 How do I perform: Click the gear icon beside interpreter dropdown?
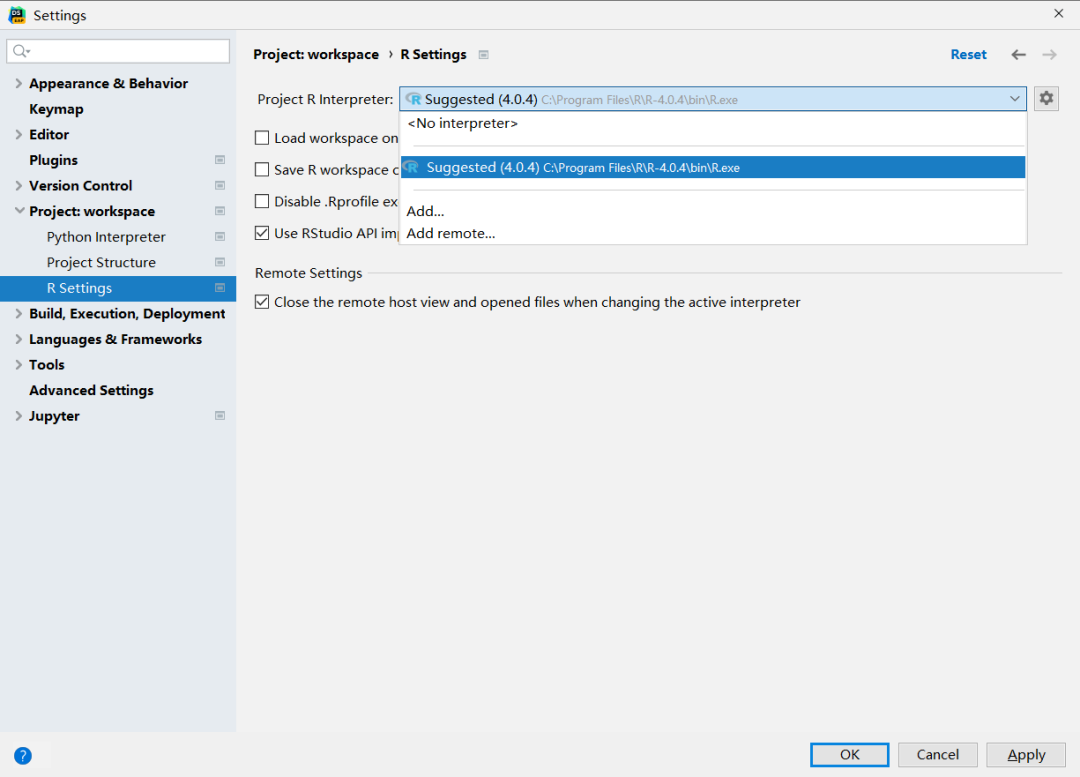[1046, 98]
